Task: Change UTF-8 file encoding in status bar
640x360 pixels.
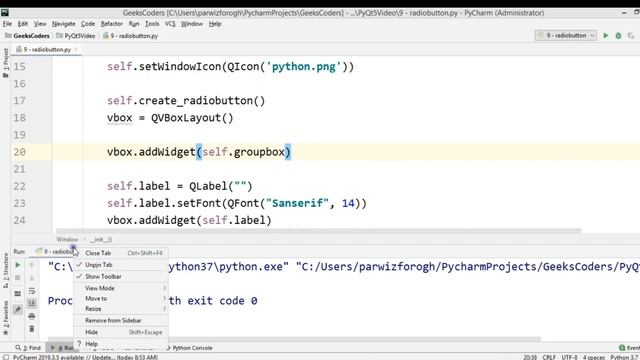Action: 569,357
